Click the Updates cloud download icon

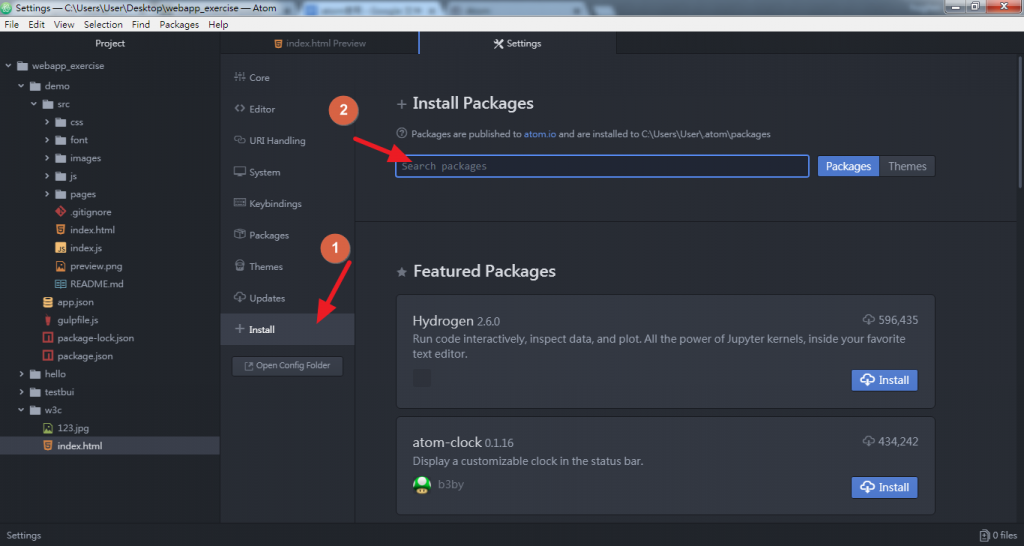click(240, 297)
